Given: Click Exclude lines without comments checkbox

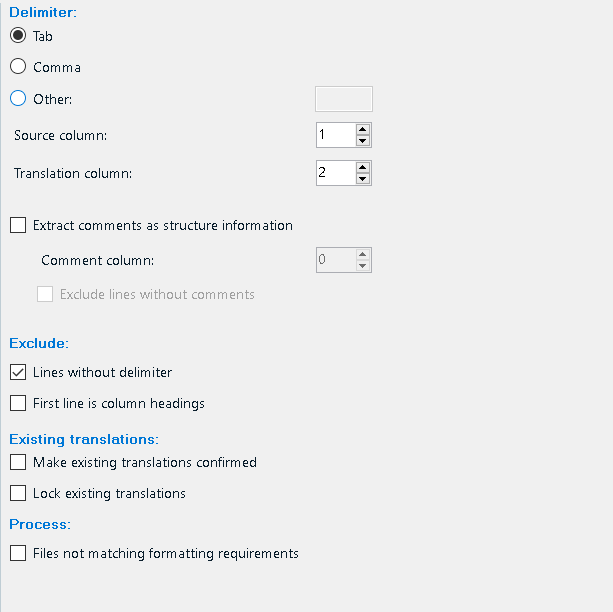Looking at the screenshot, I should click(x=45, y=295).
